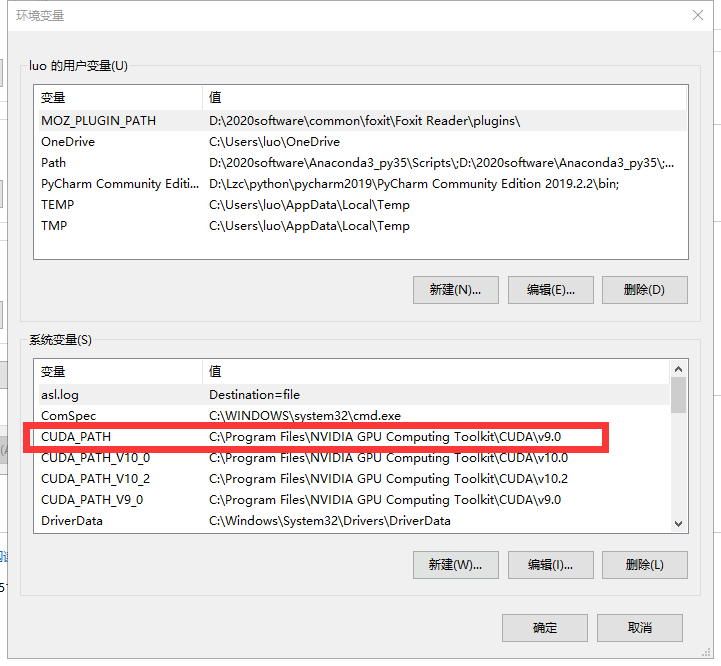Click the Anaconda3_py35\Scripts path value
The height and width of the screenshot is (666, 721).
(441, 163)
